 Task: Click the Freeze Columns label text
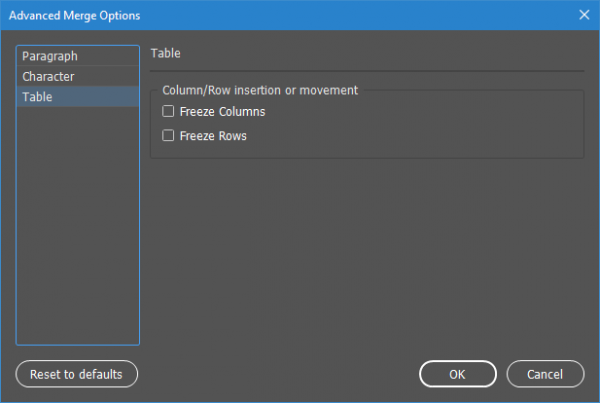click(x=222, y=112)
